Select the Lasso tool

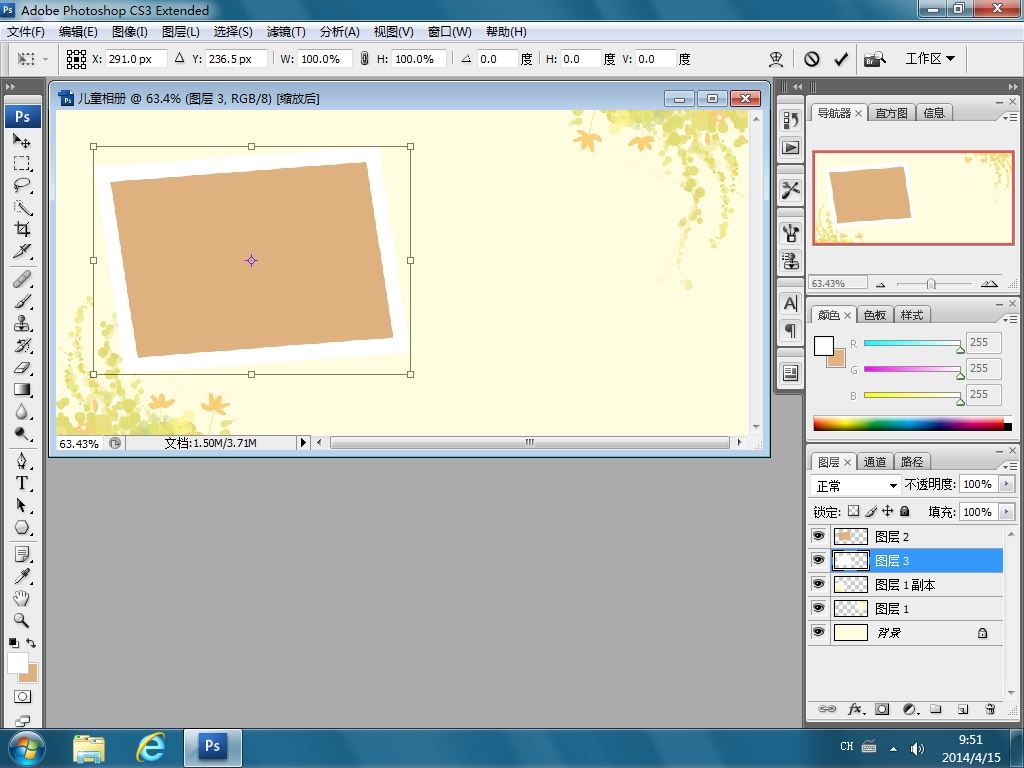click(22, 185)
